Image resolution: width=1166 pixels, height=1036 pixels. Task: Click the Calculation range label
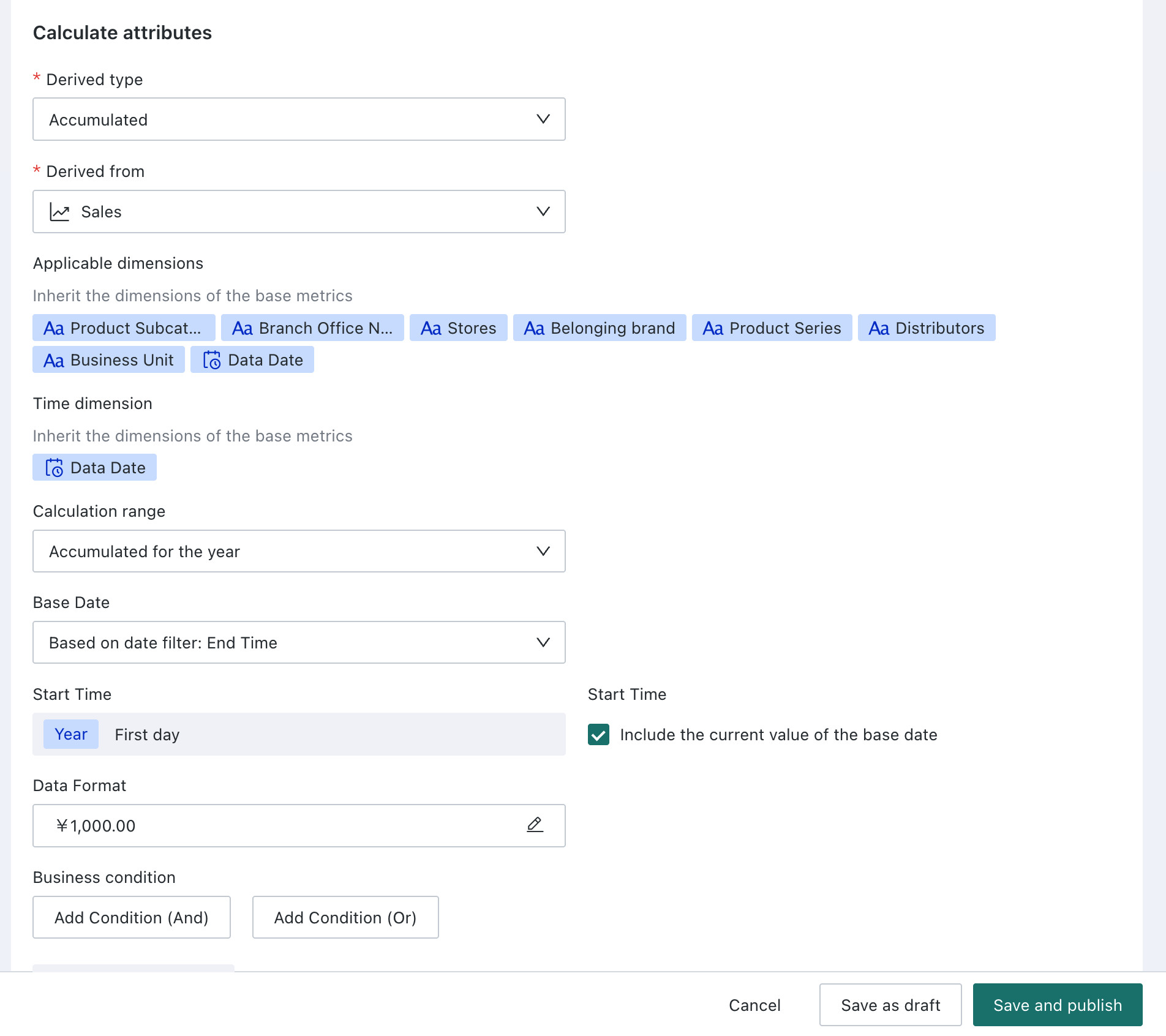99,511
